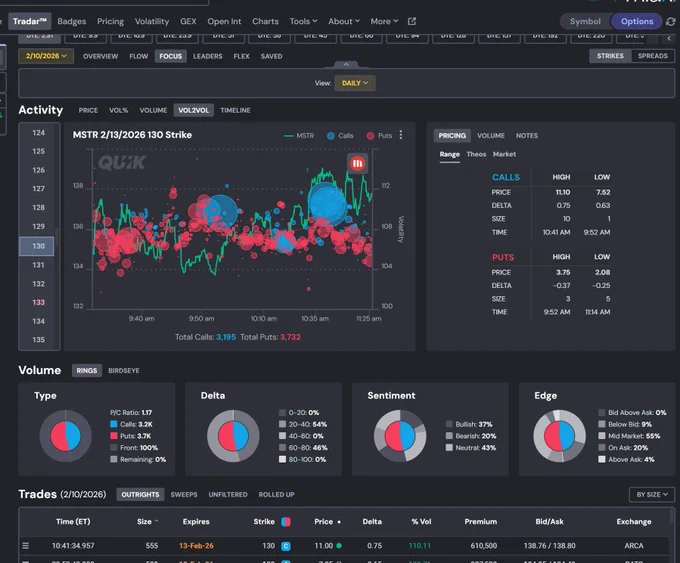Show UNFILTERED trades
This screenshot has width=680, height=563.
(228, 494)
